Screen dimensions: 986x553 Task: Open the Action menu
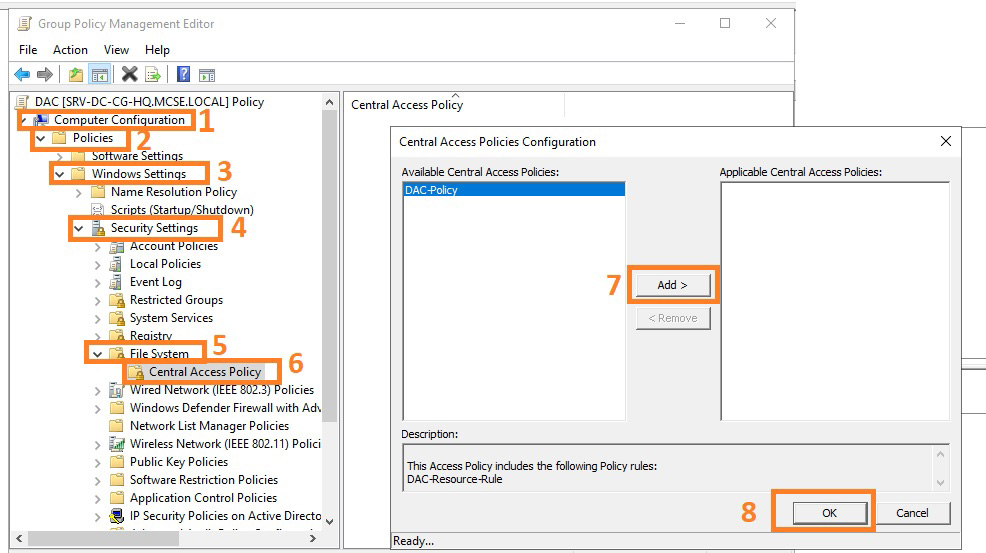tap(70, 50)
